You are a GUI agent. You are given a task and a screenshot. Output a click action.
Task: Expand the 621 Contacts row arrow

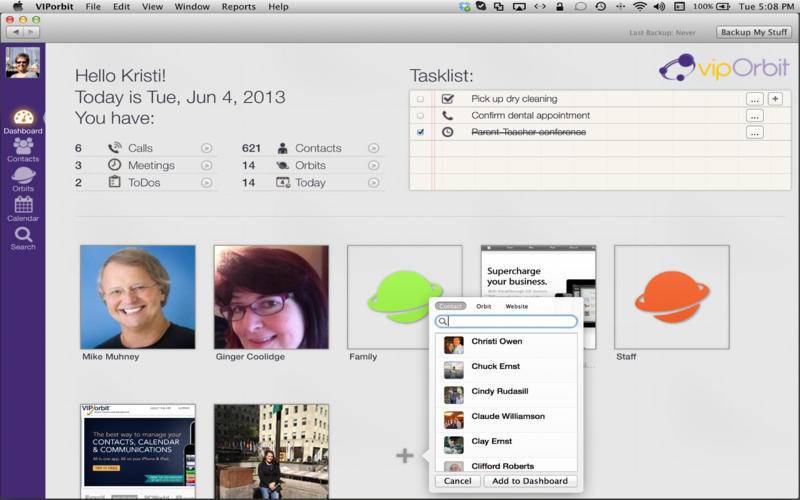tap(373, 148)
